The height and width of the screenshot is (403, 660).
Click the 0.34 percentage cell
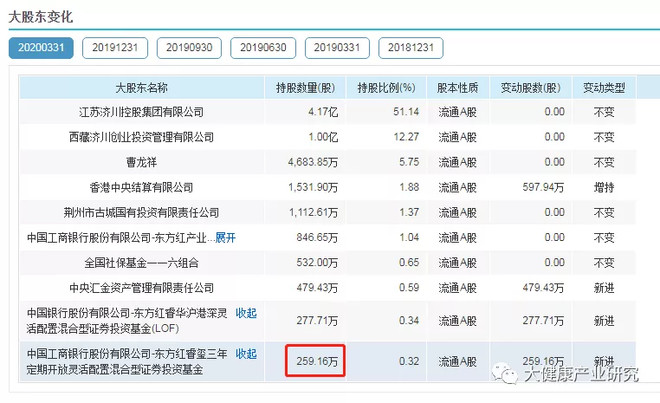409,321
